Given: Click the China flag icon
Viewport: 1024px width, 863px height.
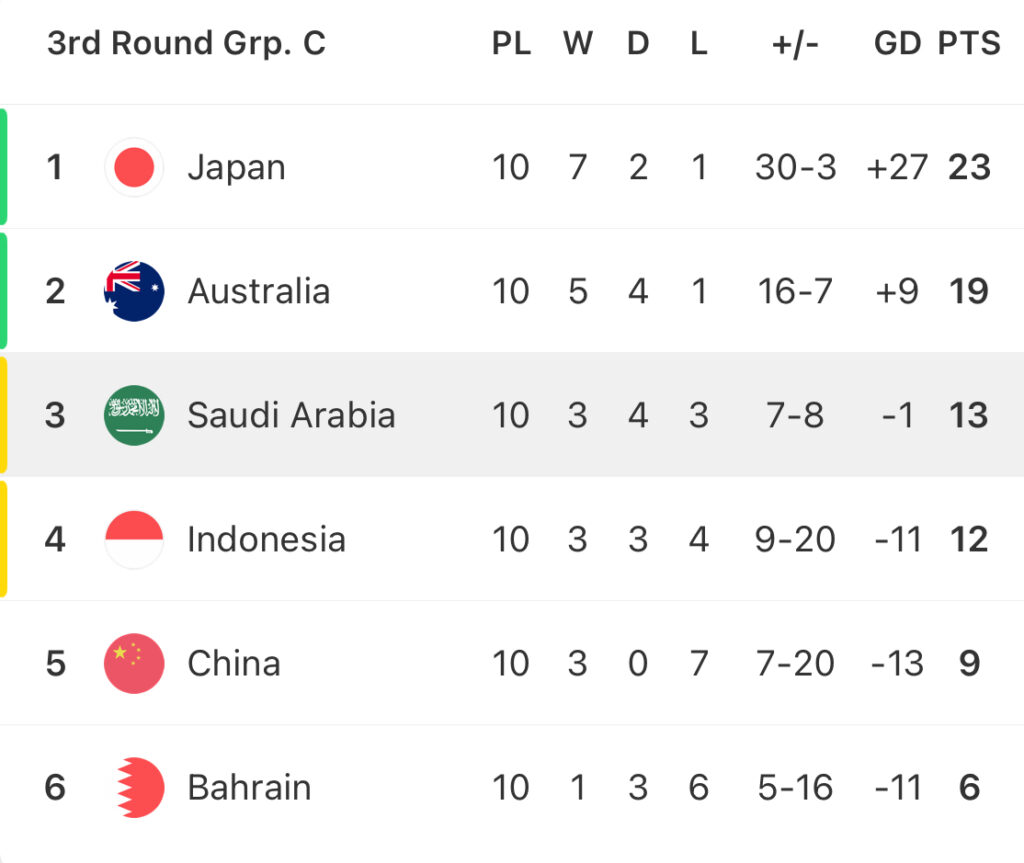Looking at the screenshot, I should pyautogui.click(x=134, y=664).
